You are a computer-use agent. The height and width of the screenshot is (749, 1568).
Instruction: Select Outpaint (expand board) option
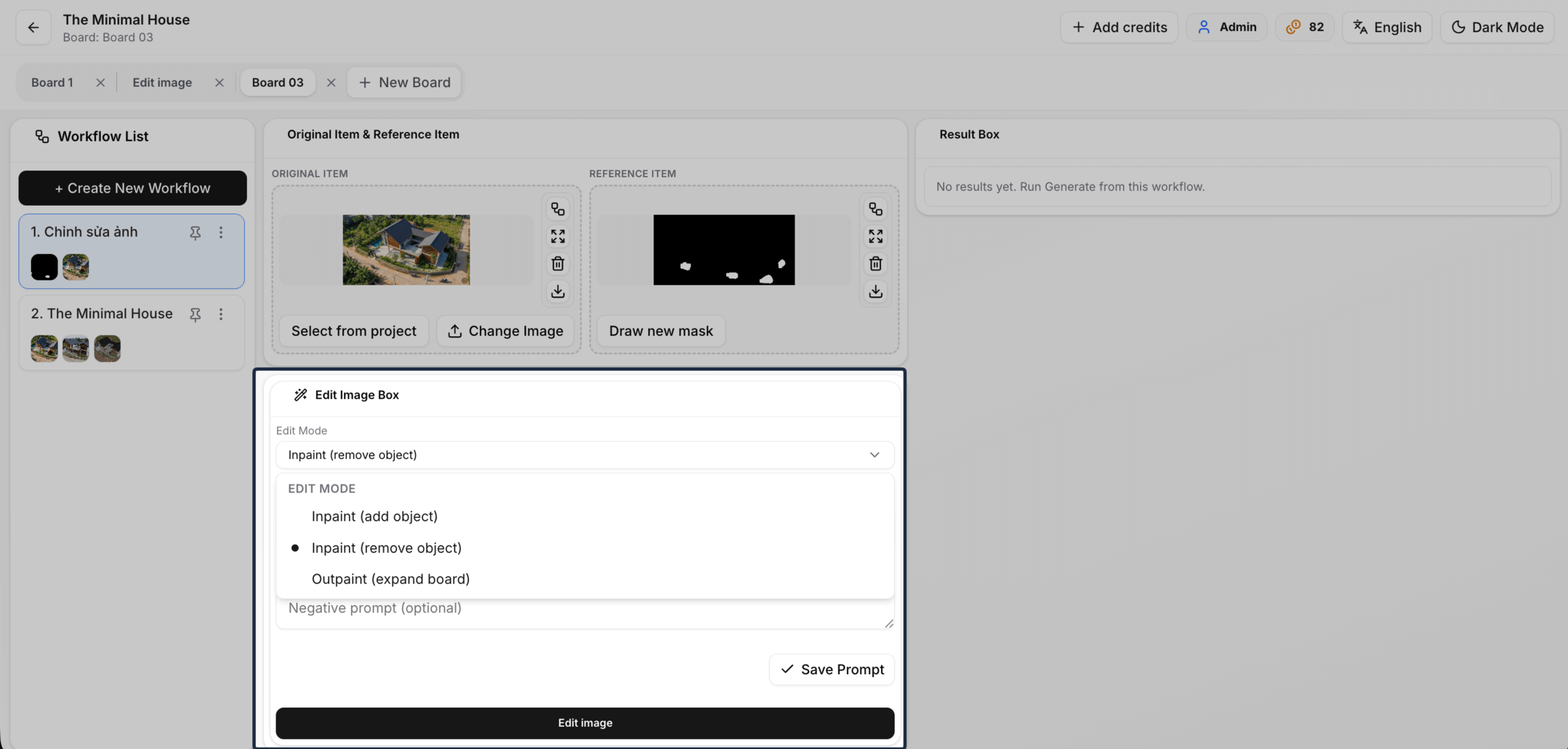click(390, 579)
